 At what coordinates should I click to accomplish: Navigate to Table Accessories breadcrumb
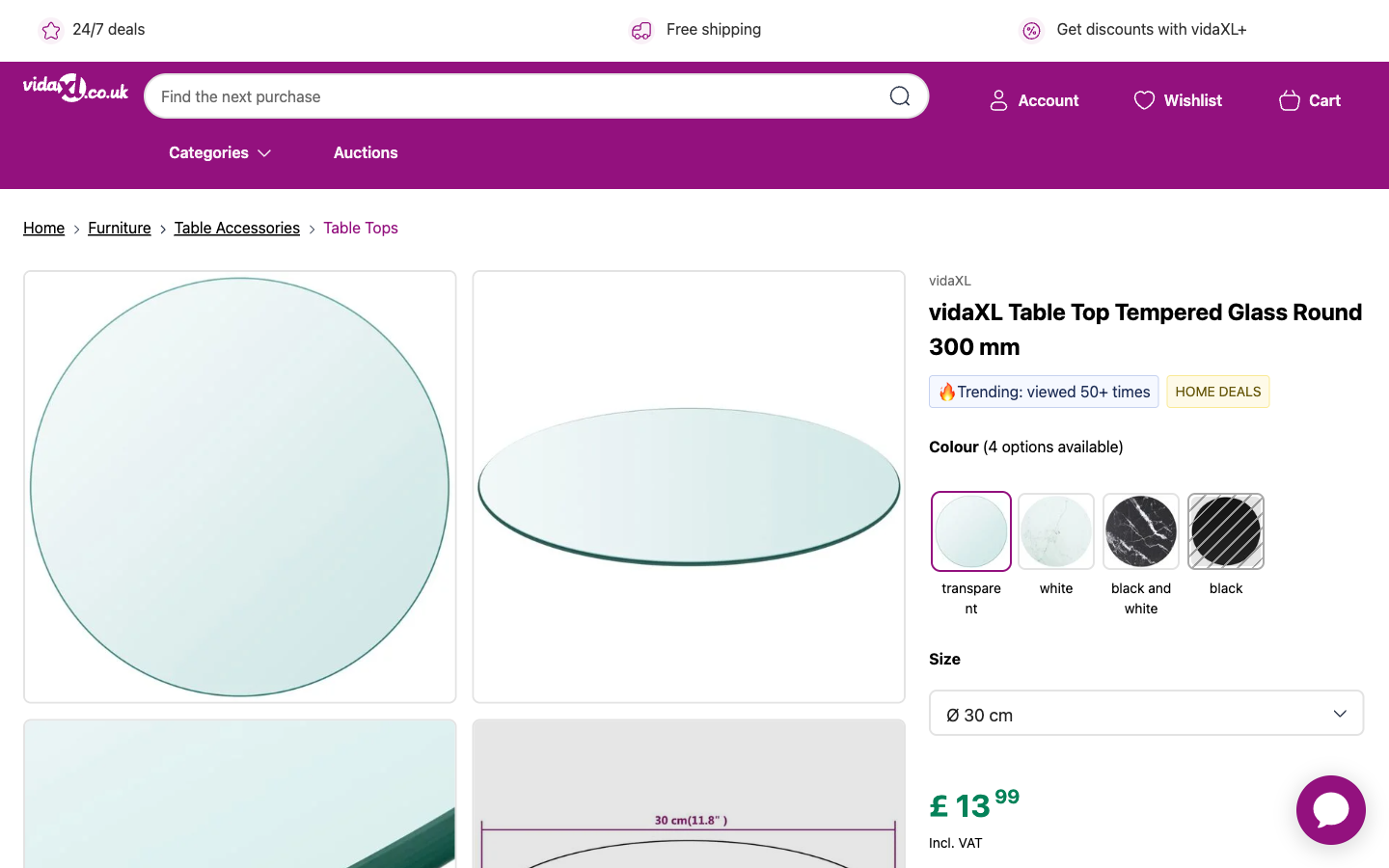[x=237, y=228]
